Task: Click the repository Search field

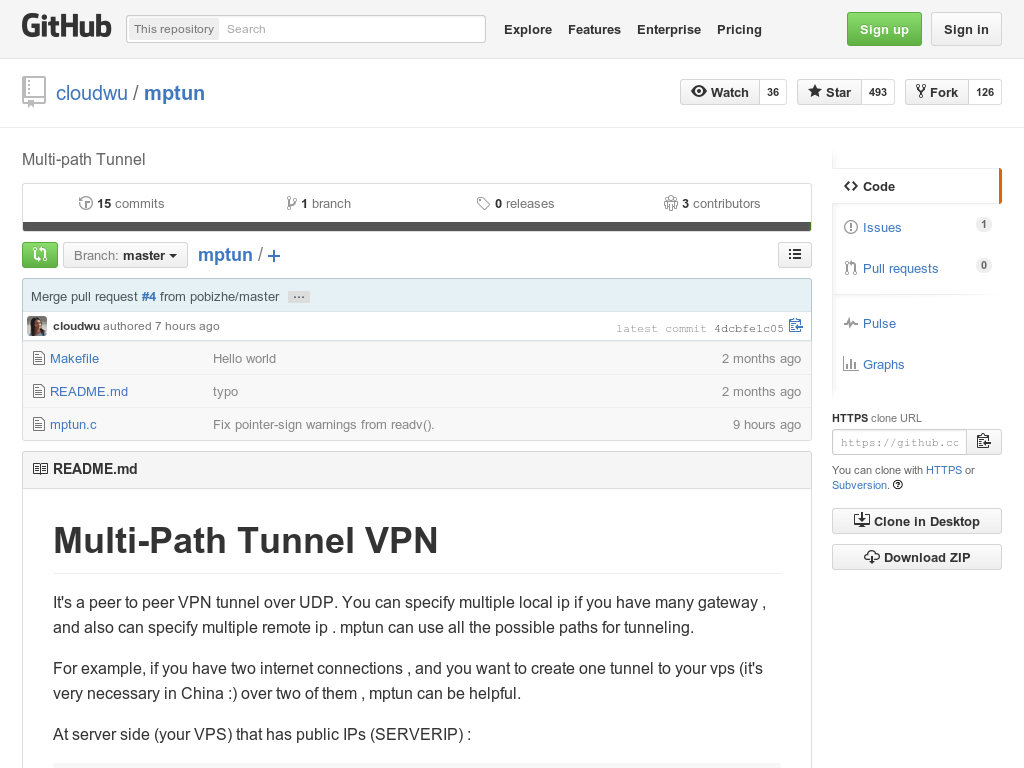Action: (x=353, y=29)
